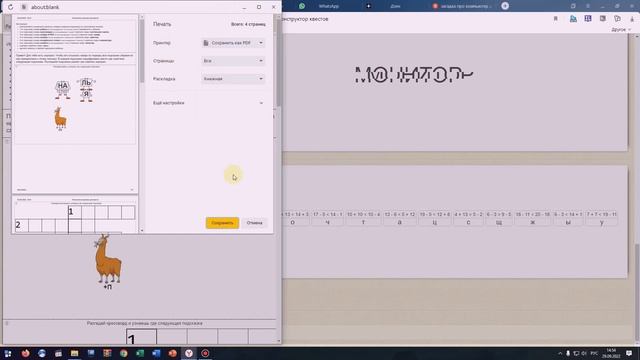Click the first page print preview thumbnail
The image size is (640, 360).
point(75,104)
